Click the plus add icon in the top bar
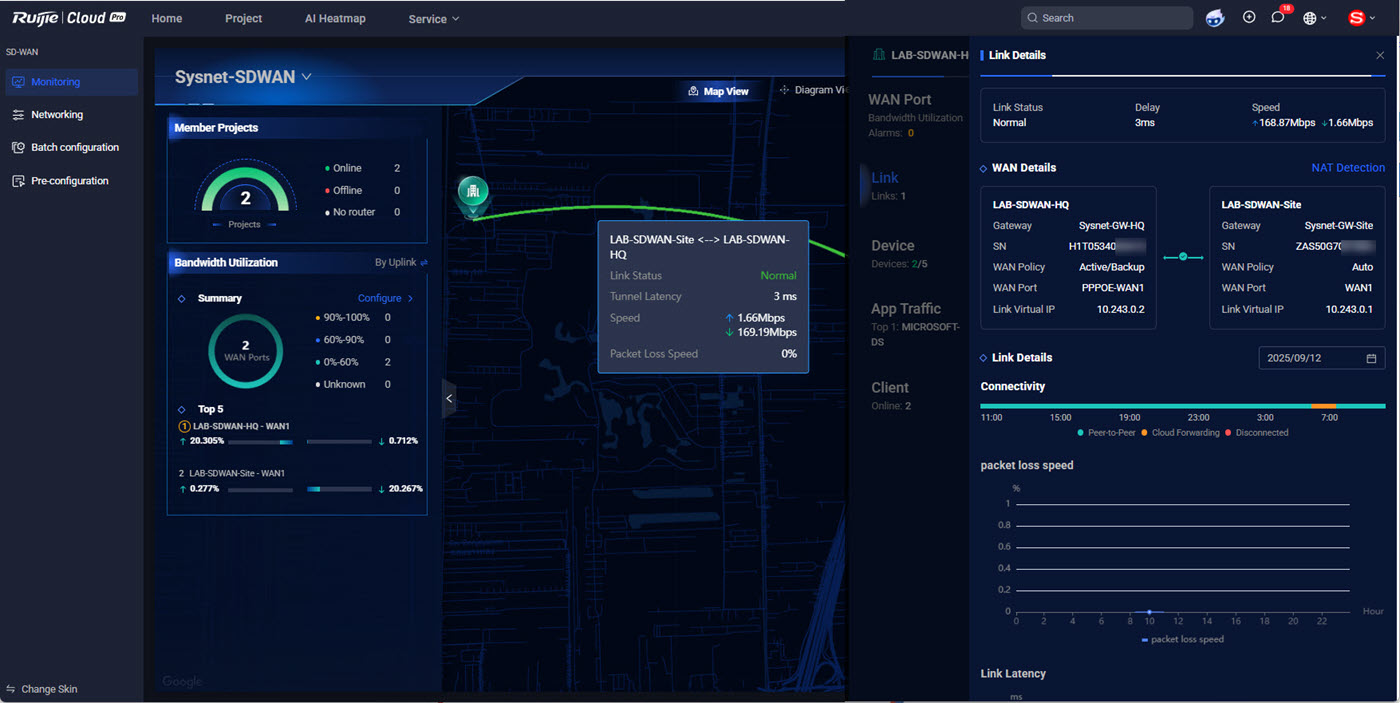1400x703 pixels. (1248, 18)
